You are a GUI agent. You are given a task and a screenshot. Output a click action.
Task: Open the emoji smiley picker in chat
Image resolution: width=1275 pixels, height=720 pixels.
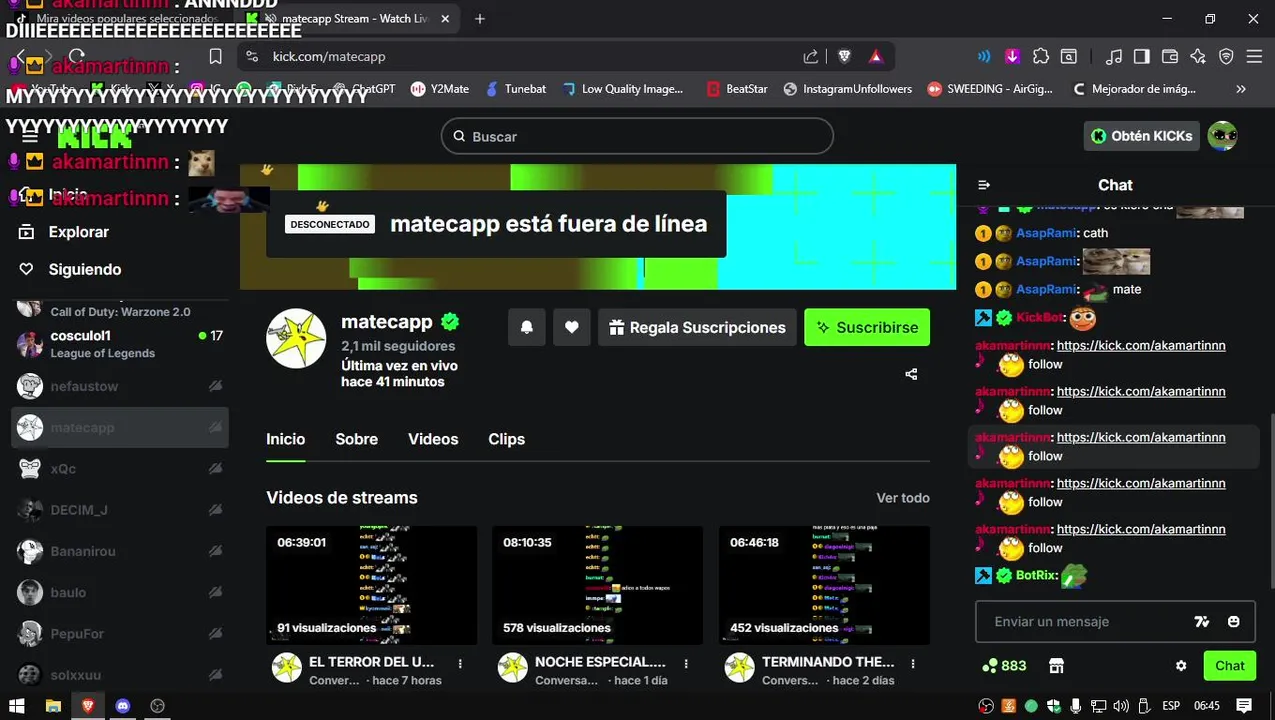[x=1234, y=622]
